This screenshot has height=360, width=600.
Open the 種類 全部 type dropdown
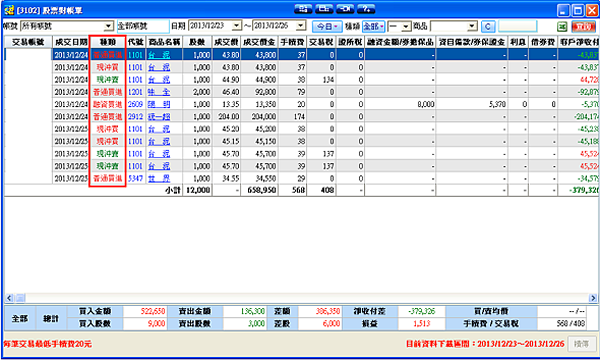[x=373, y=26]
